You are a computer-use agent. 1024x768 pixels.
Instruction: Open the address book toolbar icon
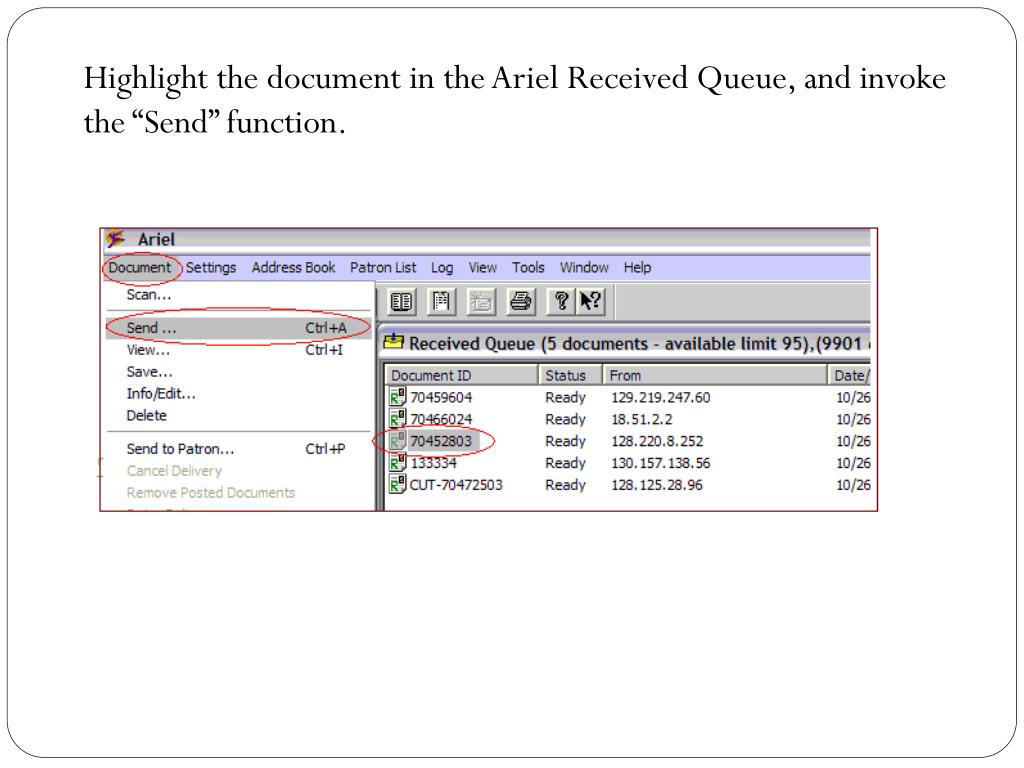click(x=401, y=302)
